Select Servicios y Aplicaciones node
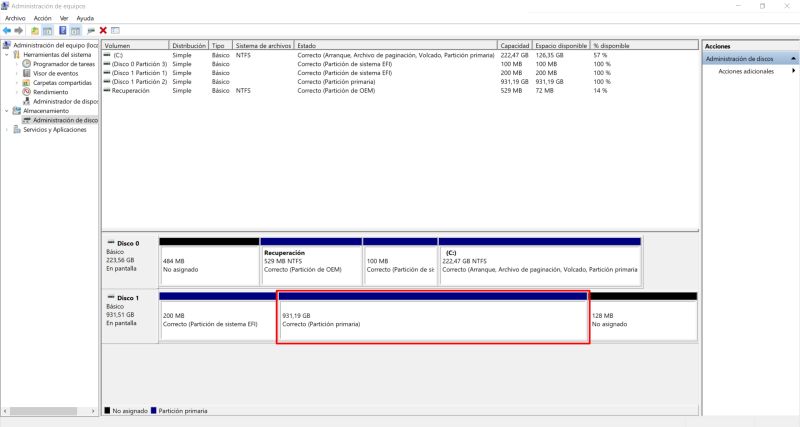 (x=55, y=130)
